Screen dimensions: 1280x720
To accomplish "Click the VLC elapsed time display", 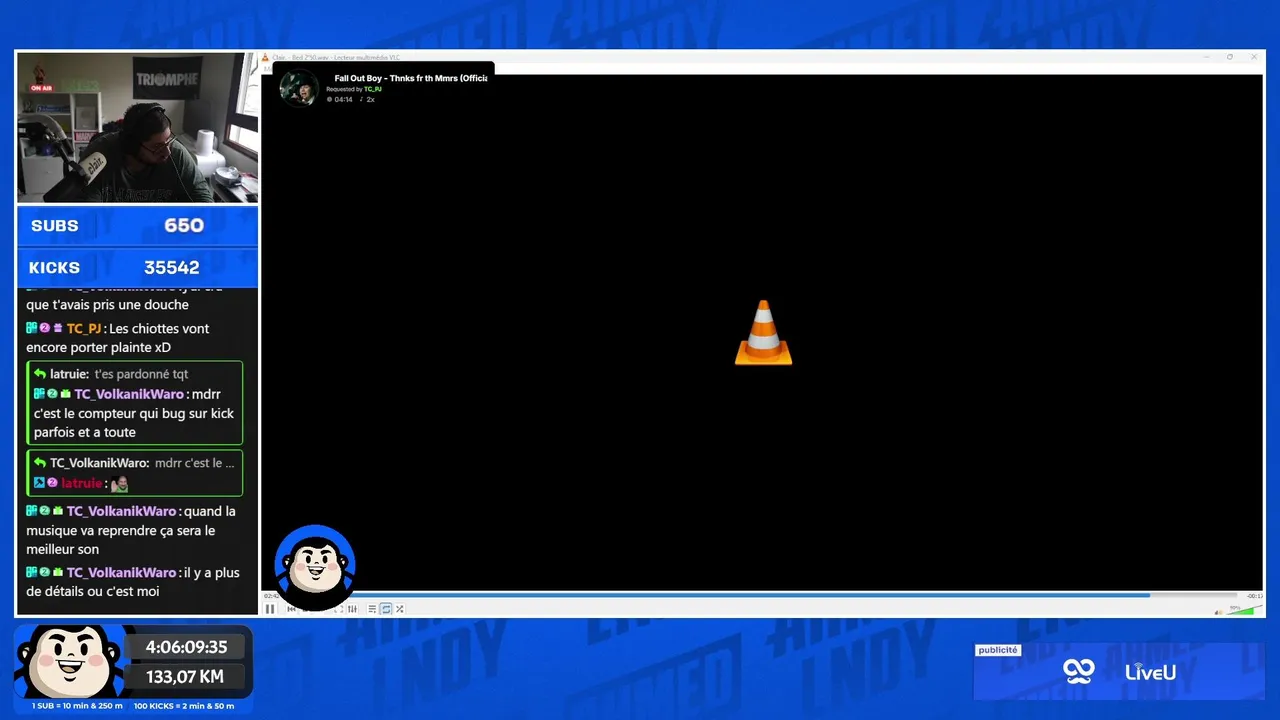I will pos(270,596).
